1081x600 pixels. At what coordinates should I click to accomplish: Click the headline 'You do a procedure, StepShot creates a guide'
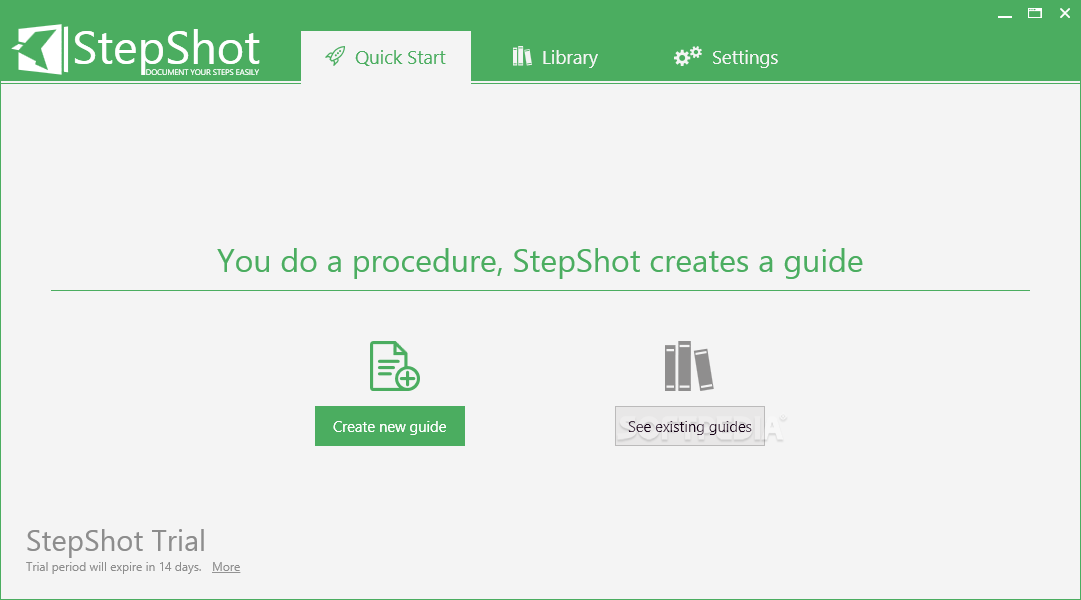click(x=540, y=262)
